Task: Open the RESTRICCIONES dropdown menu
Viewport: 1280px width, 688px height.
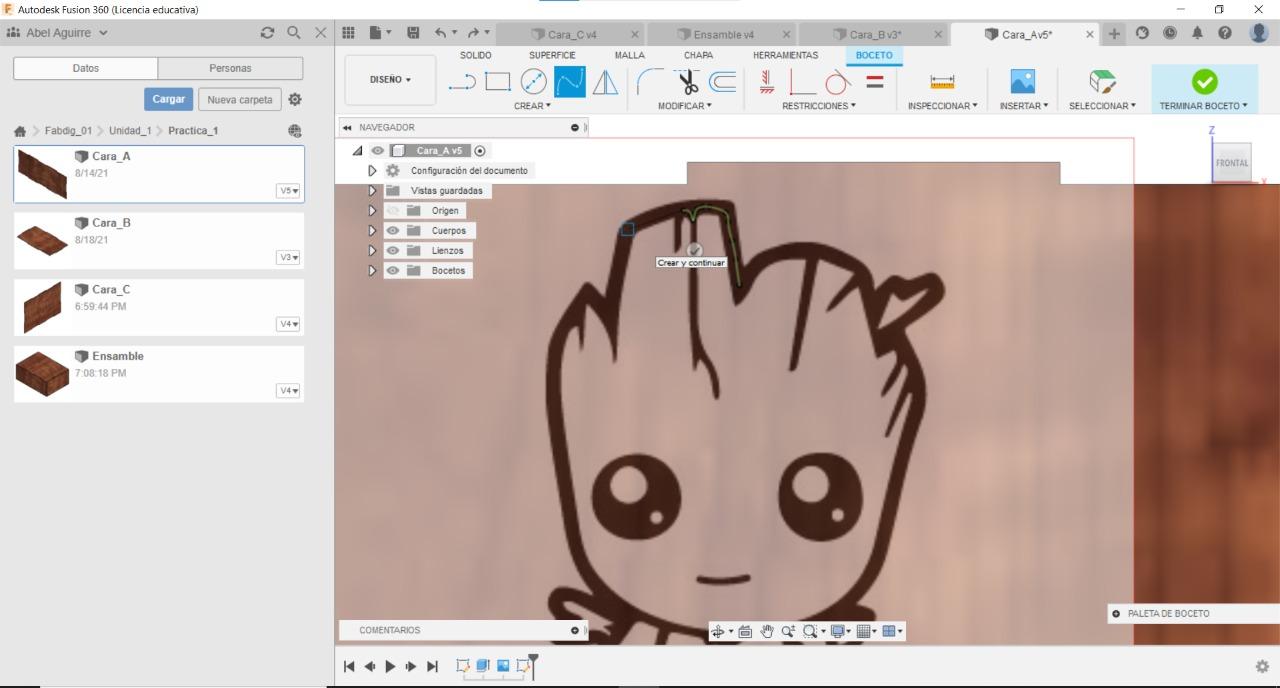Action: pos(819,106)
